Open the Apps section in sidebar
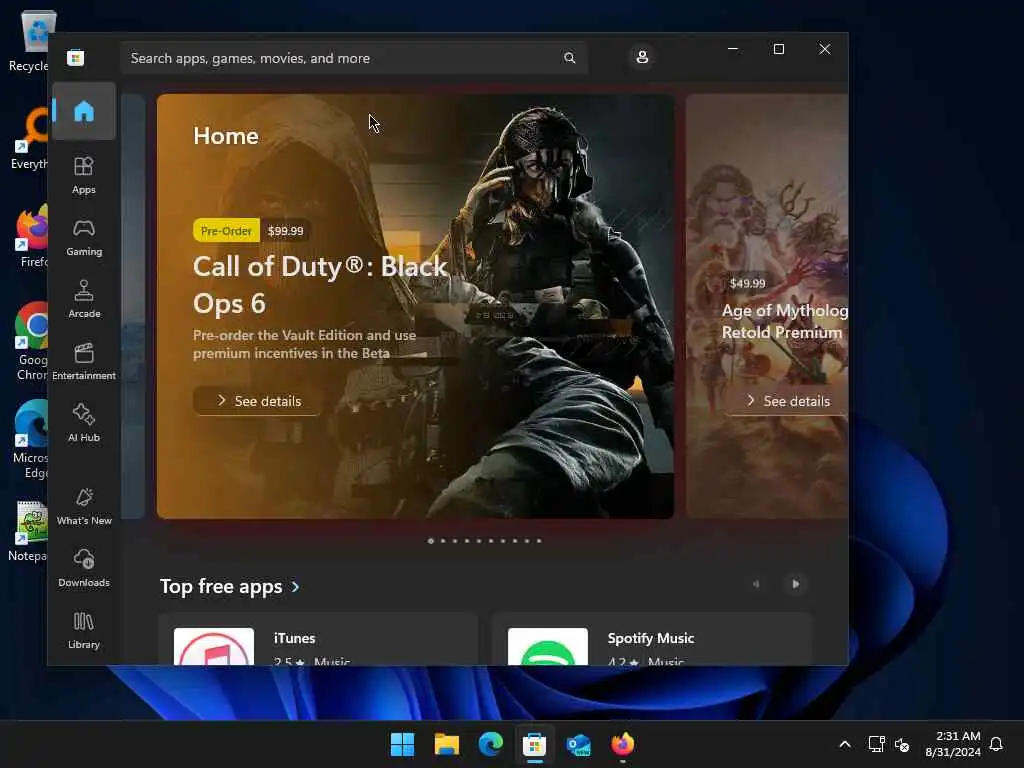Image resolution: width=1024 pixels, height=768 pixels. click(84, 175)
